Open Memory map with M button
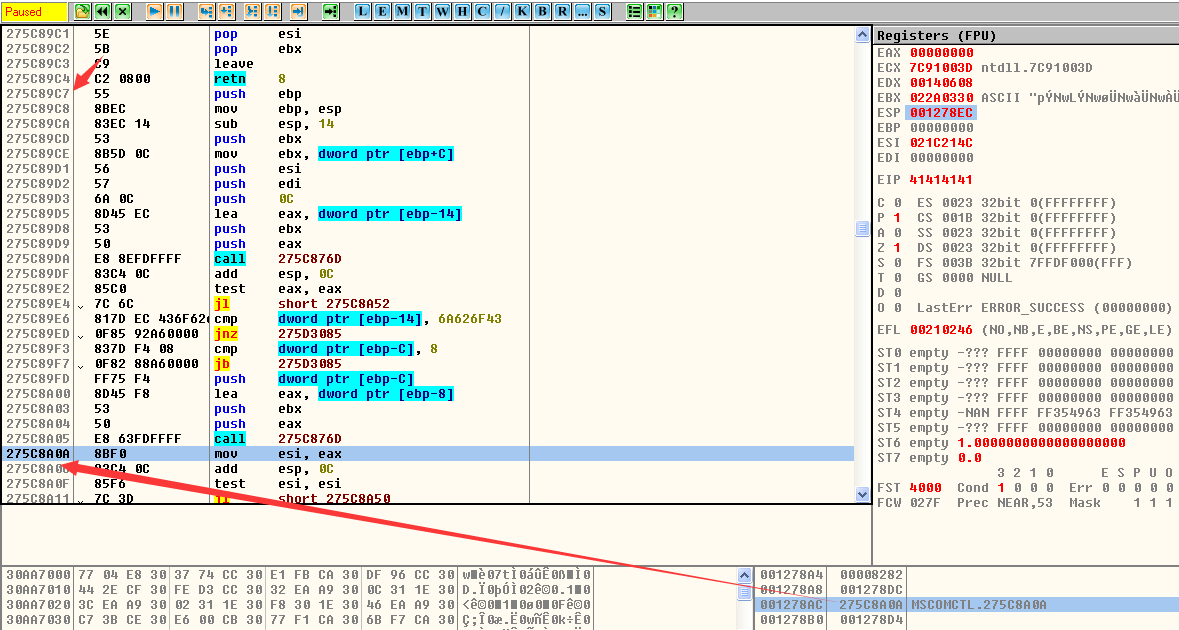The height and width of the screenshot is (630, 1179). 401,12
